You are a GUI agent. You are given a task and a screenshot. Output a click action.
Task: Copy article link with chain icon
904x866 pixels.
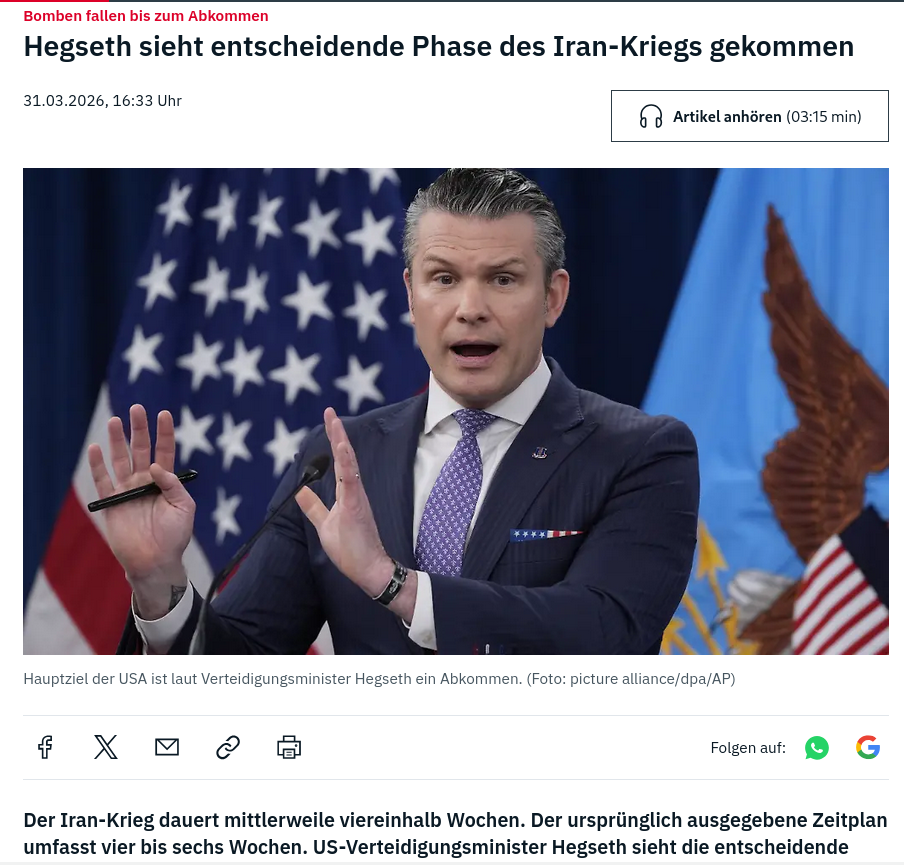[228, 748]
